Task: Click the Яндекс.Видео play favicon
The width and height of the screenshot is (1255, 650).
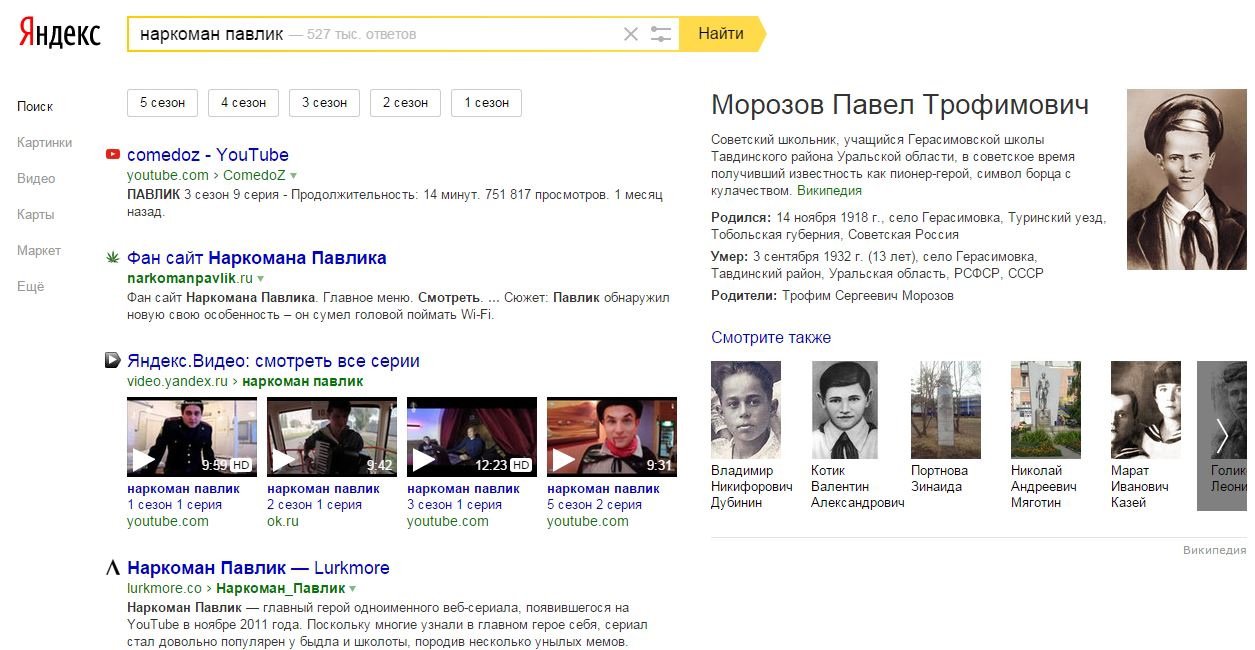Action: click(113, 361)
